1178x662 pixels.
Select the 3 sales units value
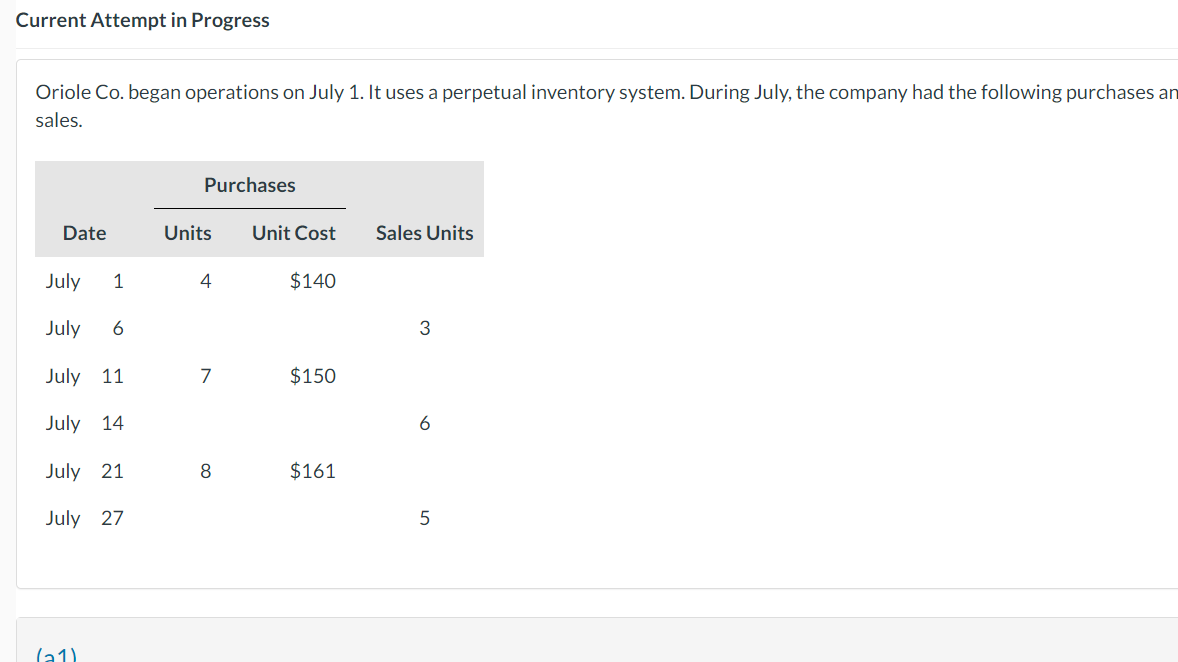click(x=424, y=328)
